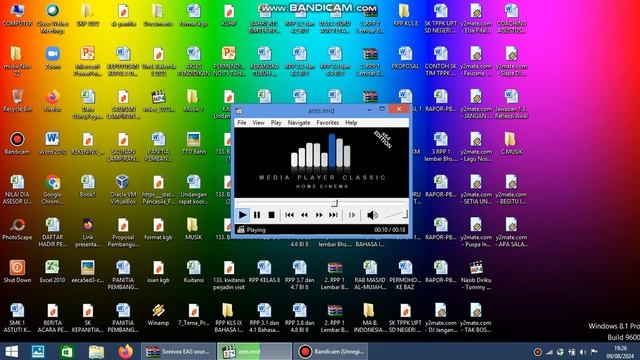Select the Recycle Bin desktop icon
The height and width of the screenshot is (360, 640).
click(17, 100)
